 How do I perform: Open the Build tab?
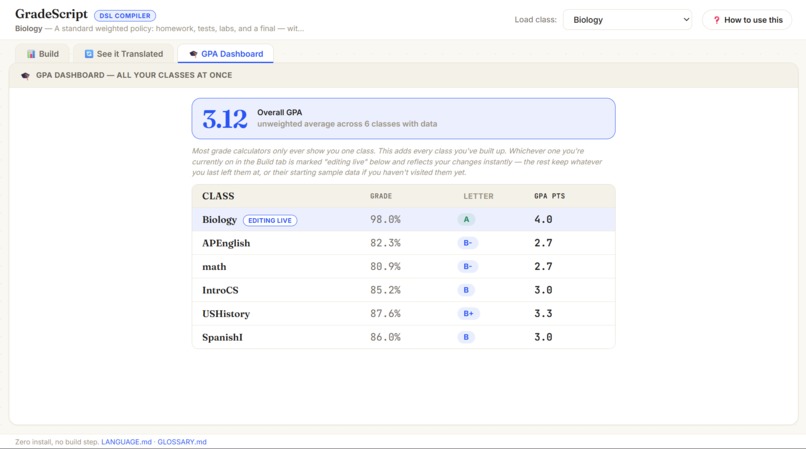tap(43, 53)
